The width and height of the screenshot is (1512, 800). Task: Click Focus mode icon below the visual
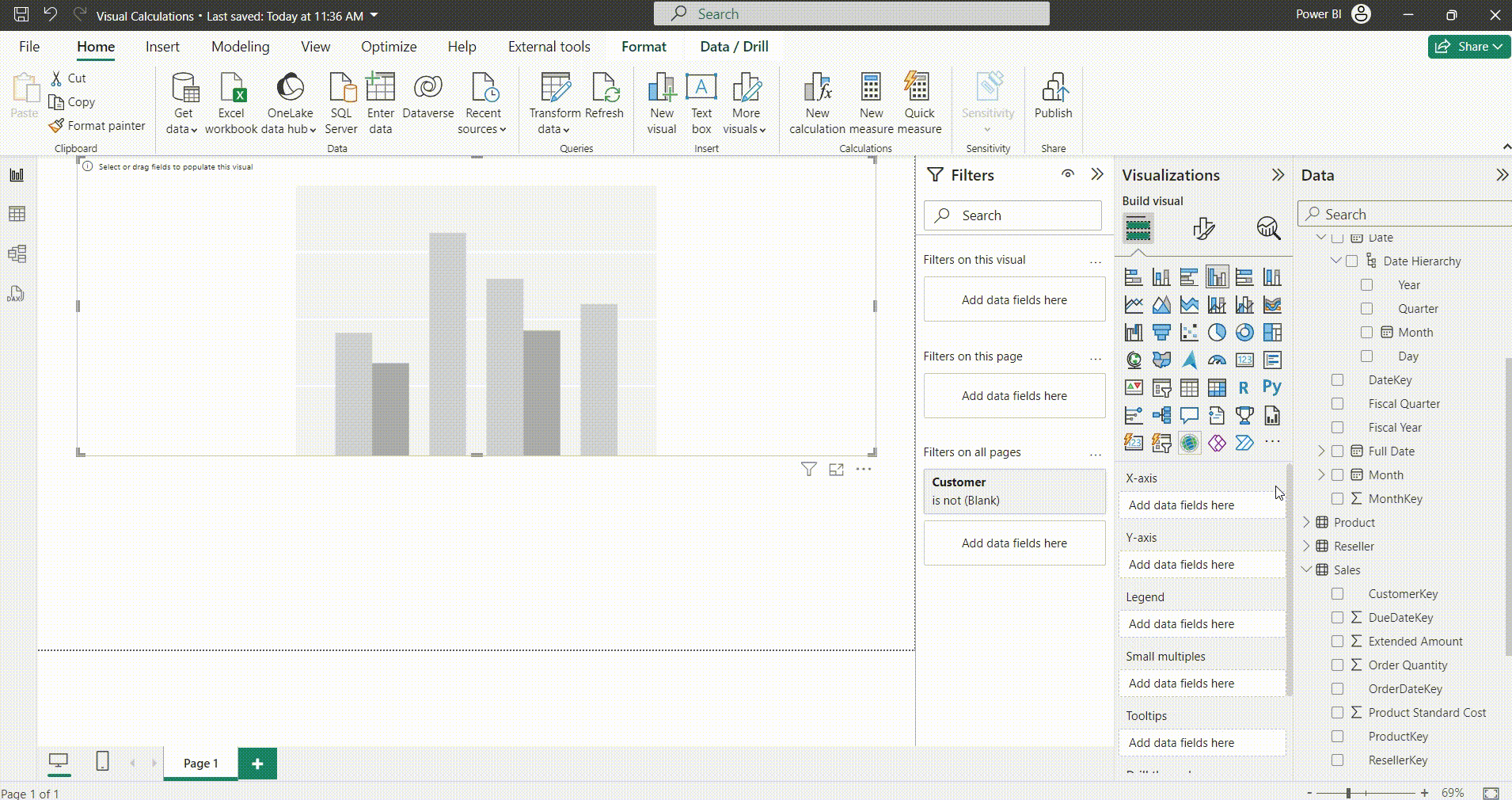836,470
